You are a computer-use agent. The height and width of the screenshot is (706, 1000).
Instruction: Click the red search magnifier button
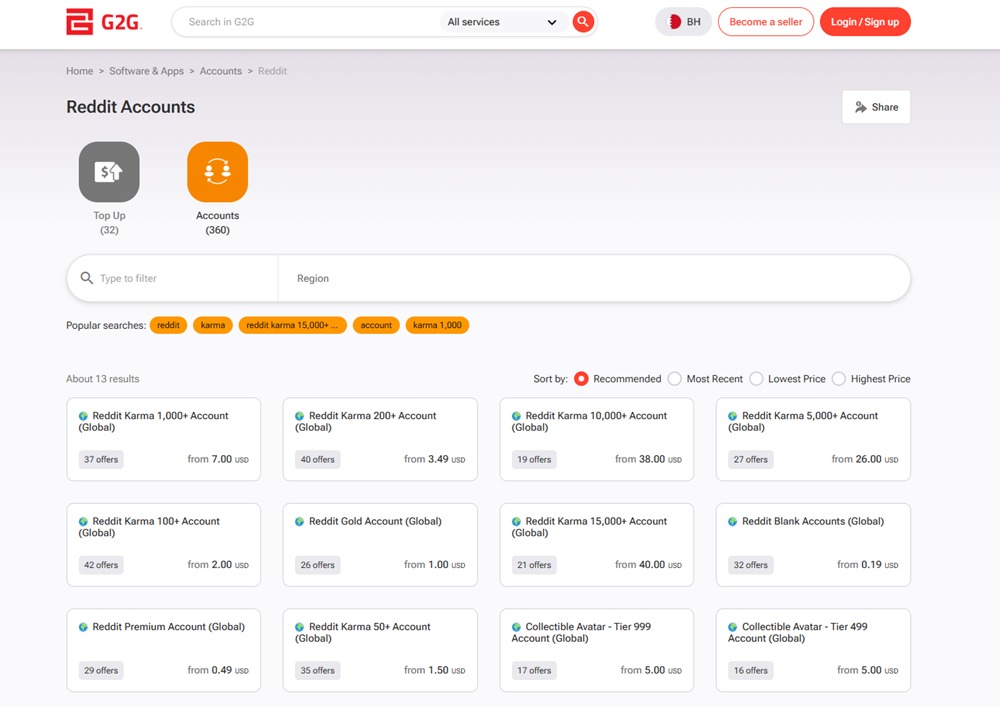[583, 22]
